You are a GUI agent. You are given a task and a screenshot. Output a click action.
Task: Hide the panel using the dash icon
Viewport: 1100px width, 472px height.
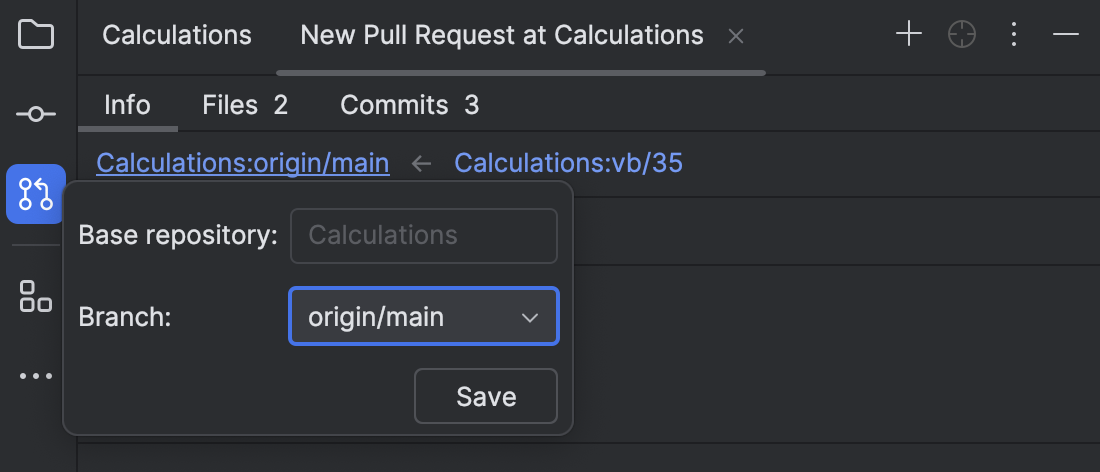tap(1066, 35)
